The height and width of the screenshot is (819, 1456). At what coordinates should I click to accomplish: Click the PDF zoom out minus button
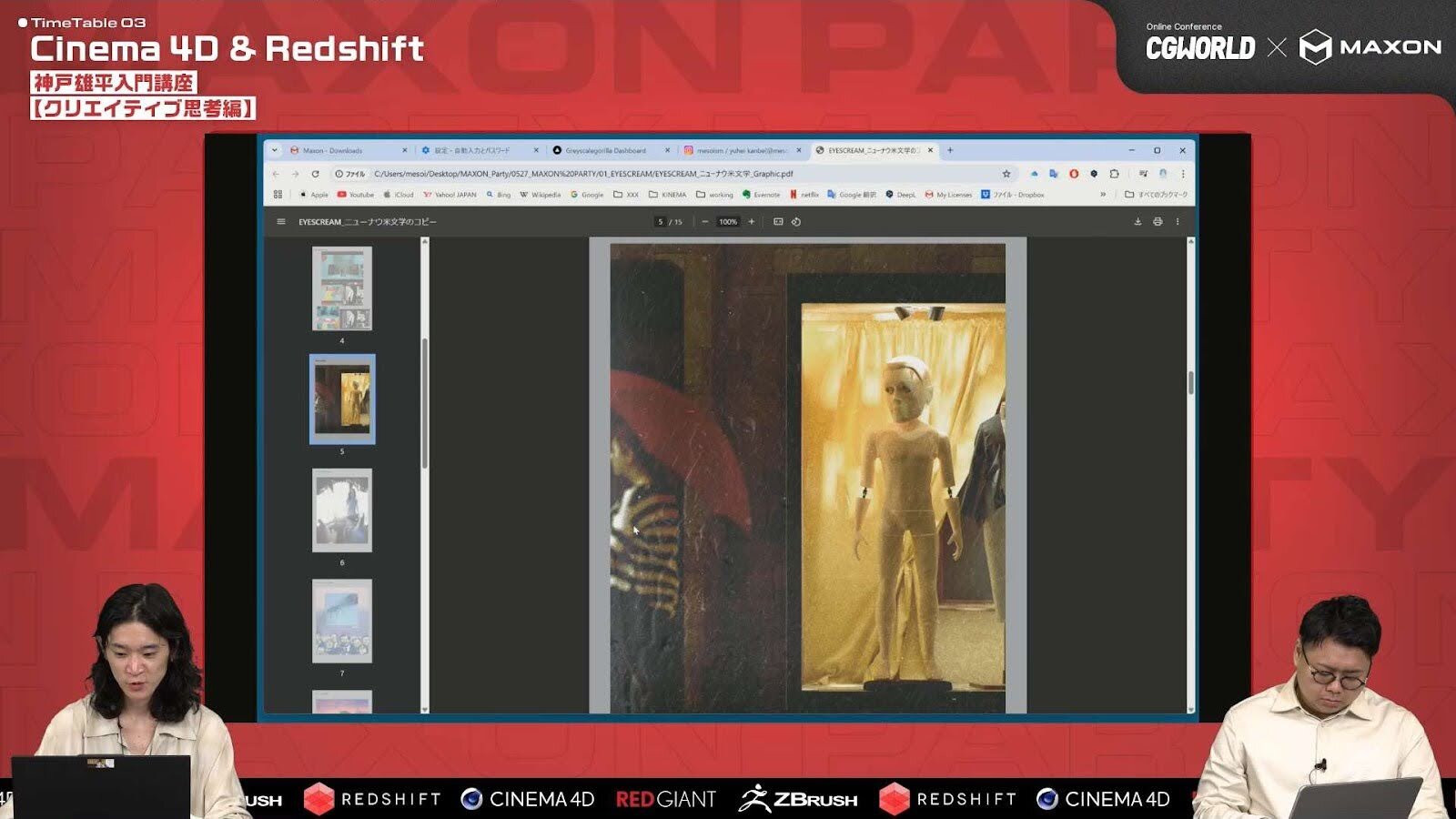pyautogui.click(x=705, y=222)
